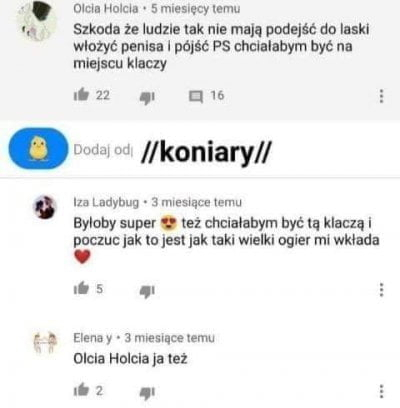400x408 pixels.
Task: Open more options for Elena y's reply
Action: coord(382,391)
